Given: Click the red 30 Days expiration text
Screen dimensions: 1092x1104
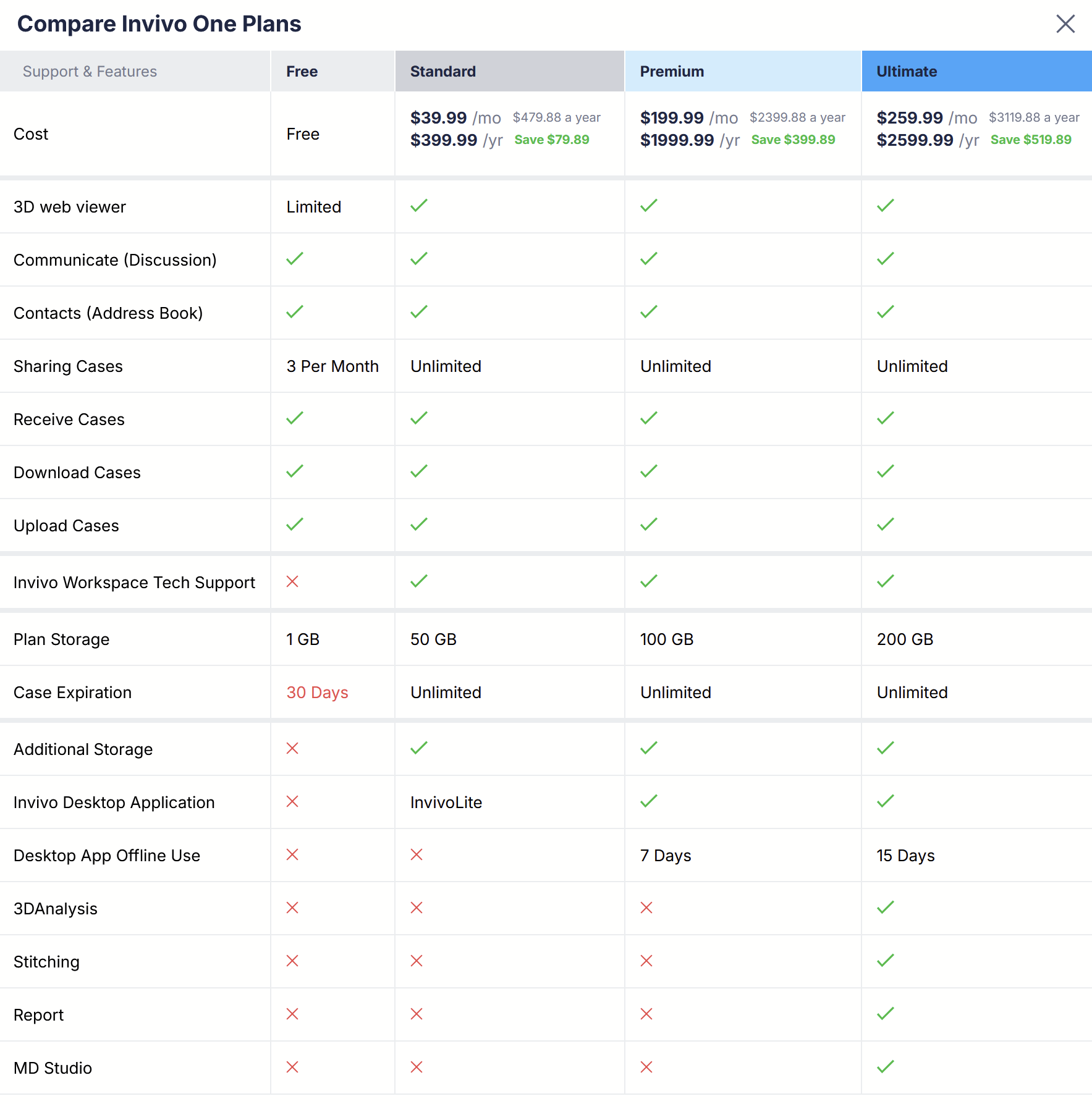Looking at the screenshot, I should pos(317,693).
